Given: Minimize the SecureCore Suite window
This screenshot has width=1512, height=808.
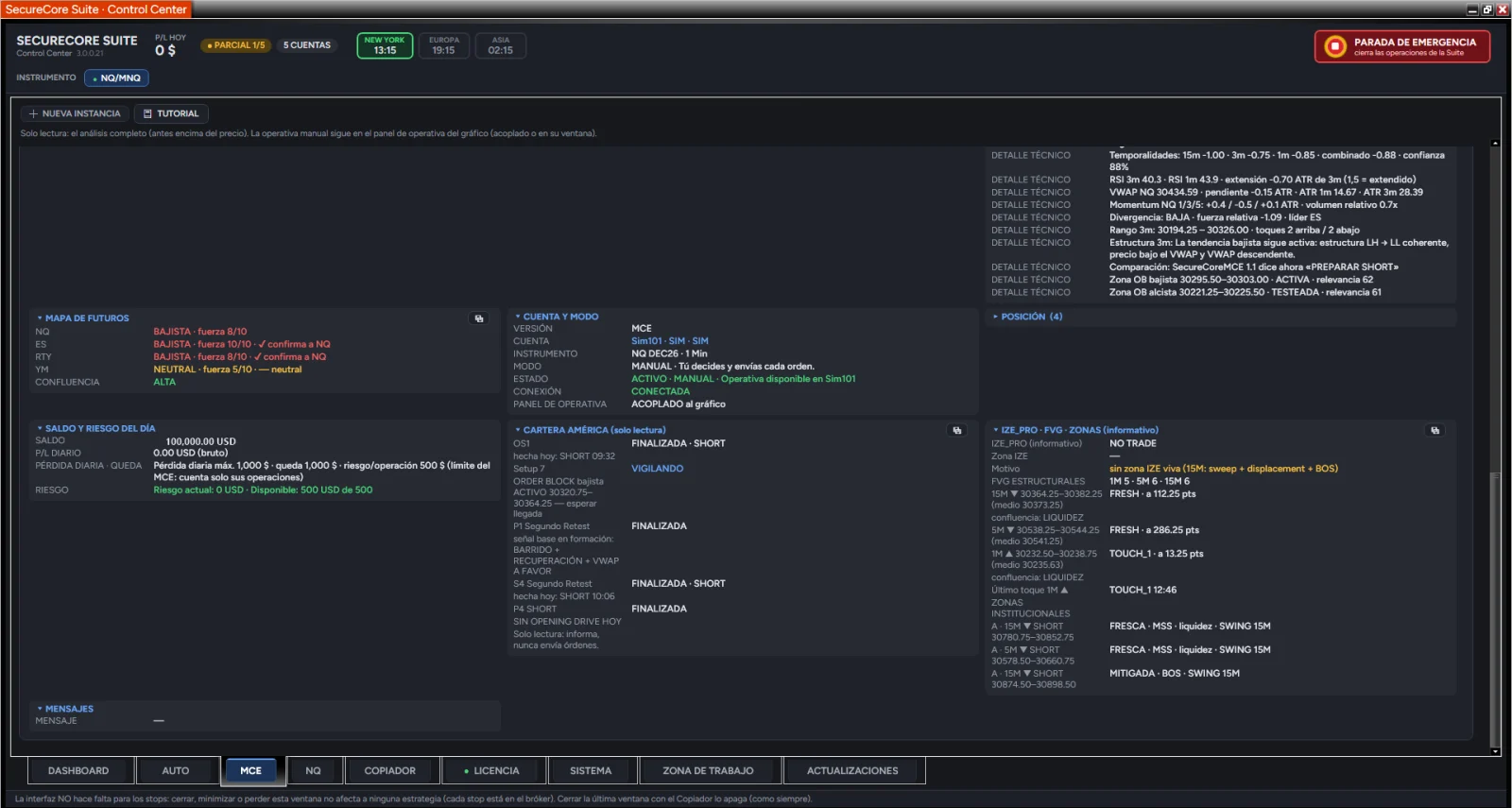Looking at the screenshot, I should (1472, 9).
